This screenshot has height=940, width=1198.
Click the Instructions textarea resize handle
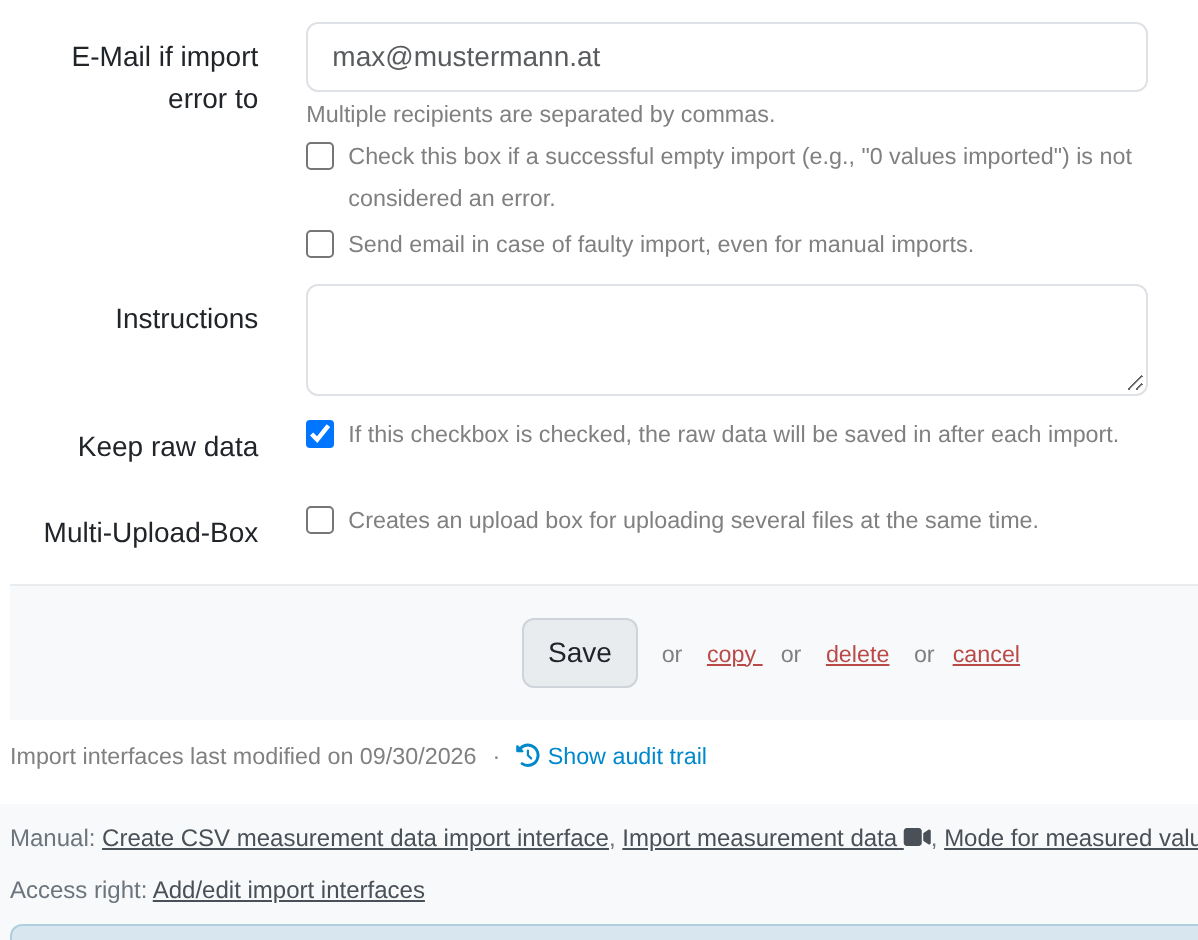coord(1135,383)
